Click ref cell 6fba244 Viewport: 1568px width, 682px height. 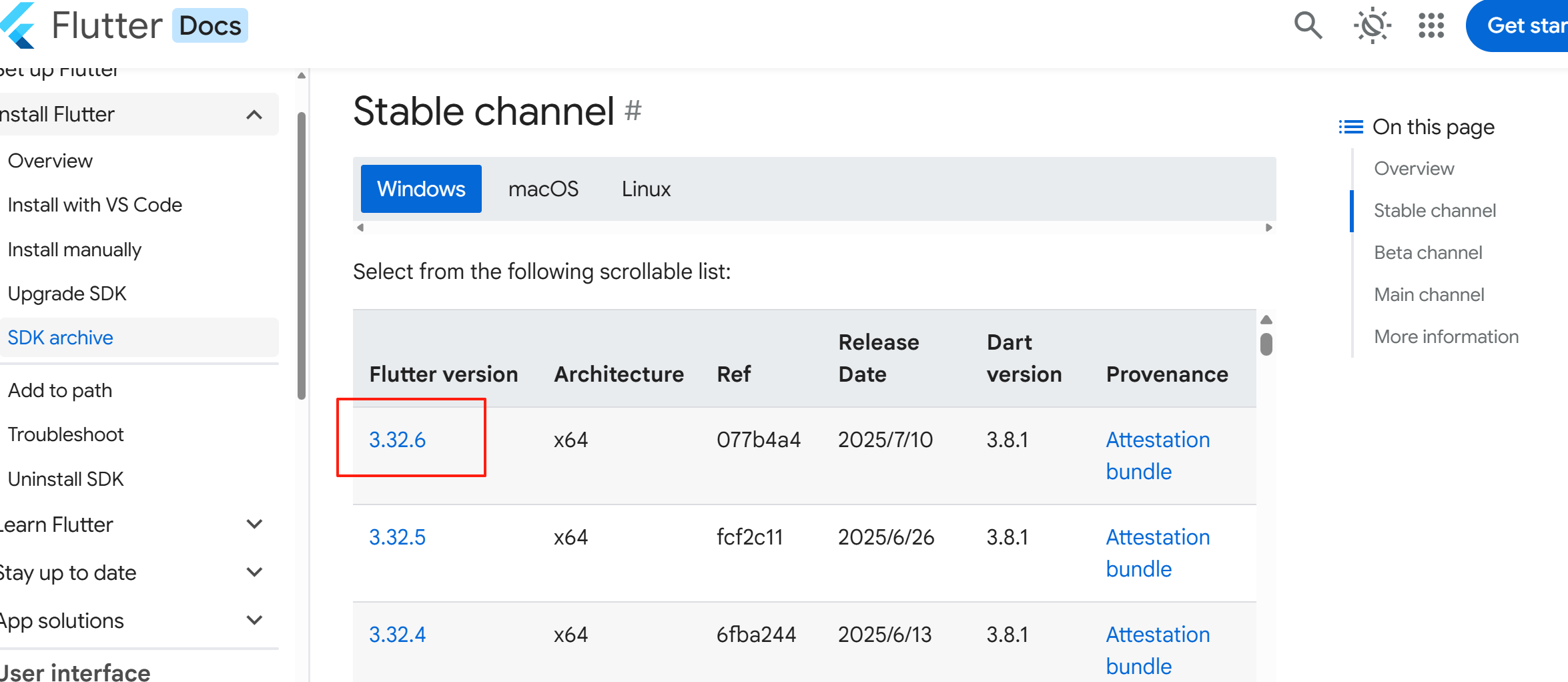pos(756,635)
